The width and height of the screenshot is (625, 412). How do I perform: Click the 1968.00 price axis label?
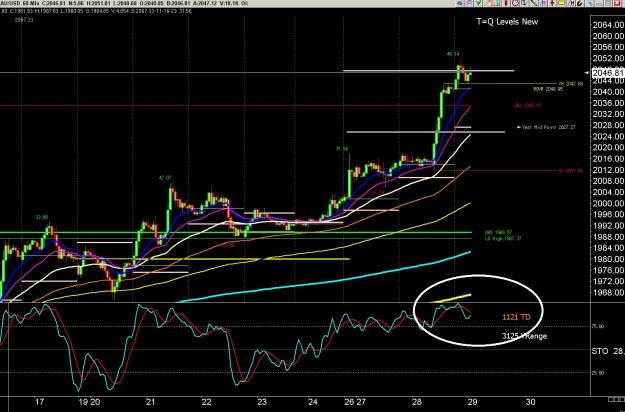click(608, 292)
